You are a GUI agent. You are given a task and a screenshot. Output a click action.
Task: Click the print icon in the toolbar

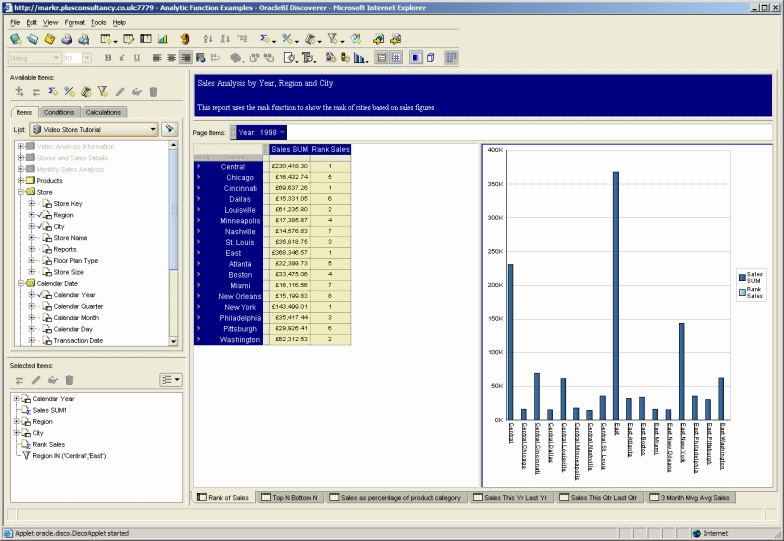click(66, 39)
